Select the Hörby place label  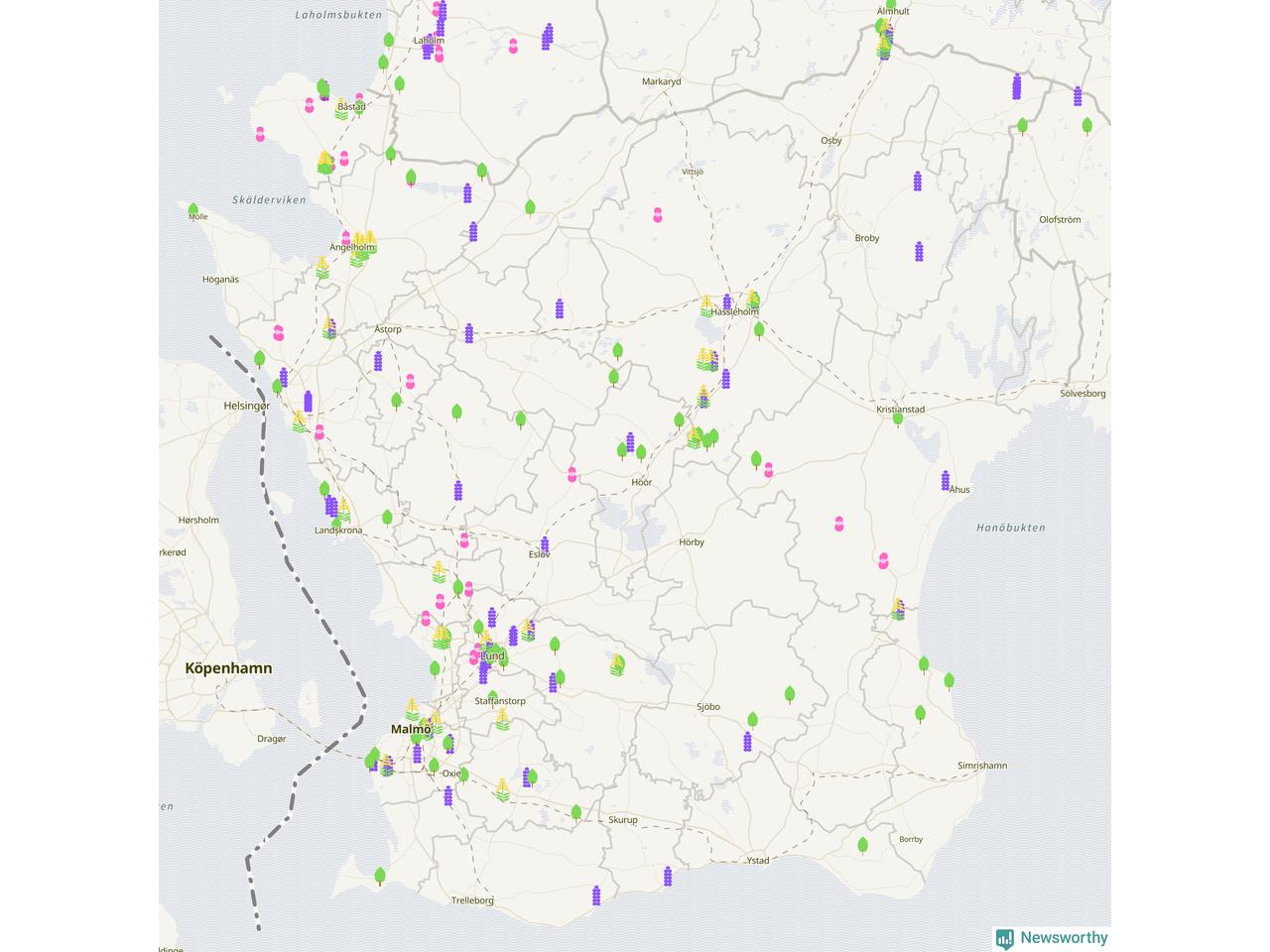pyautogui.click(x=692, y=542)
